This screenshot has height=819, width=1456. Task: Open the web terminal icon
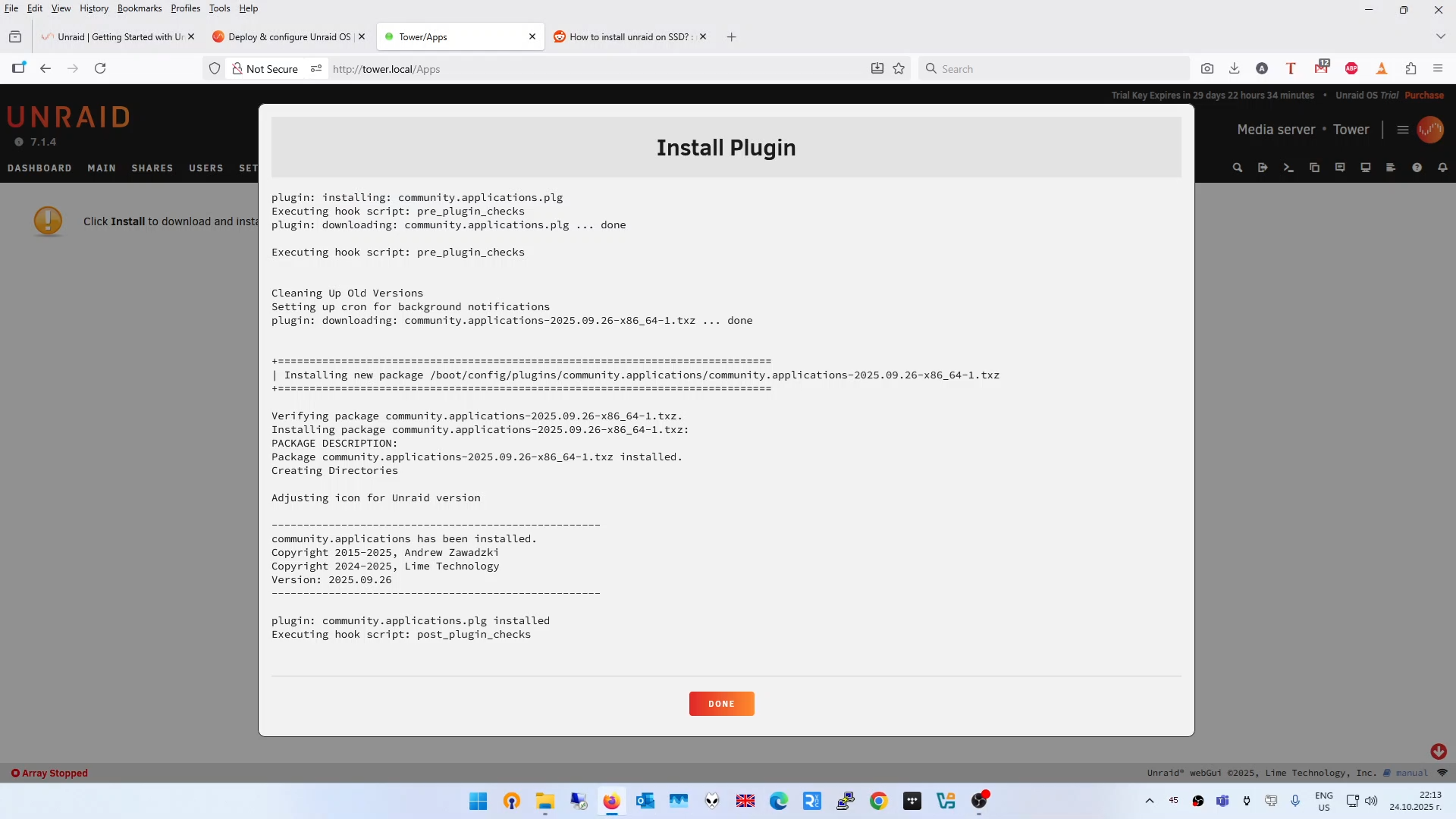[1288, 168]
